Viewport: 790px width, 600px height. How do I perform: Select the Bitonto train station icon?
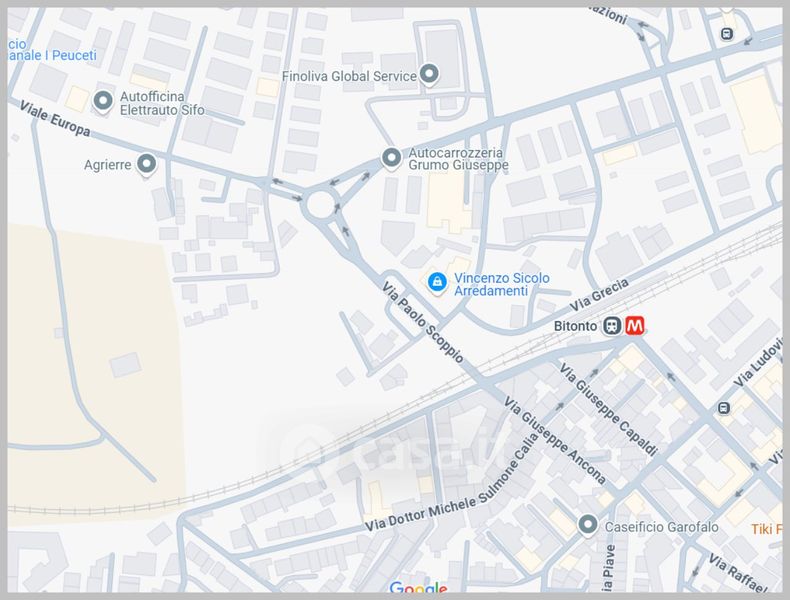click(x=612, y=325)
